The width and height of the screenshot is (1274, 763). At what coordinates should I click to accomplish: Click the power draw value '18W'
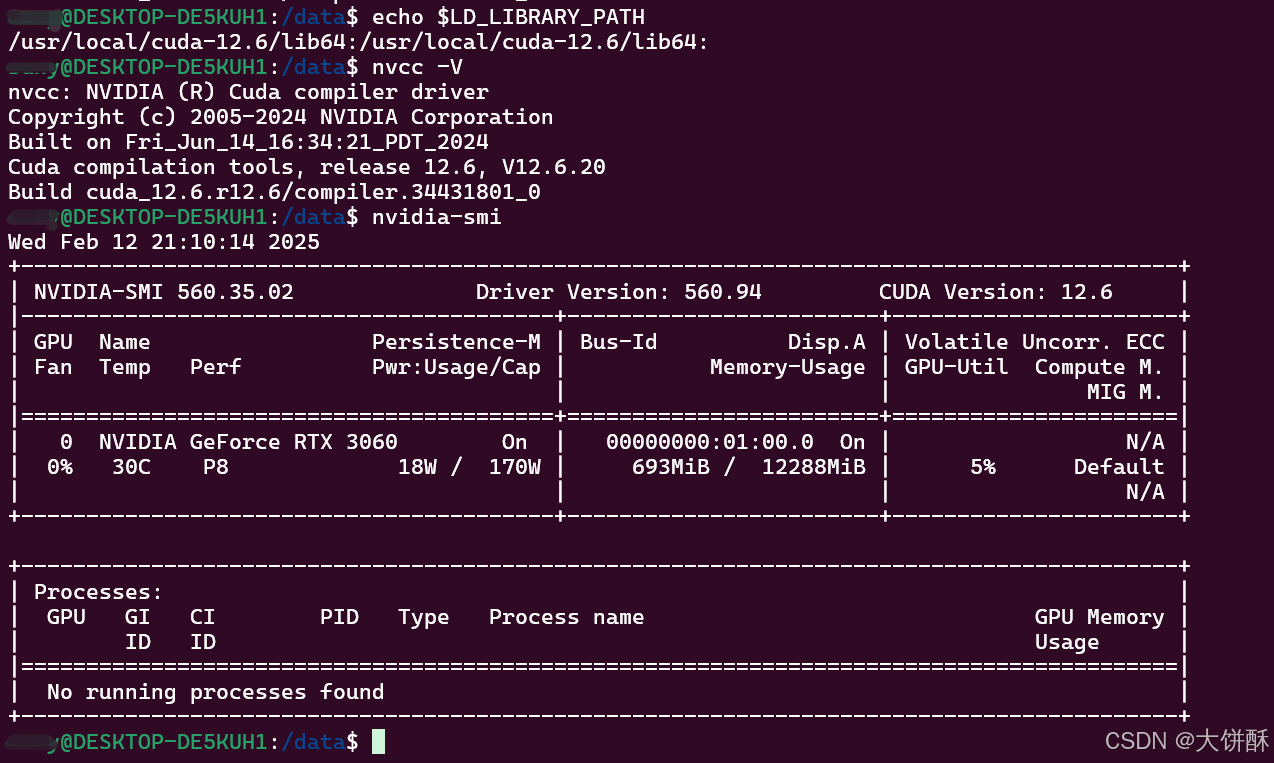click(x=417, y=467)
